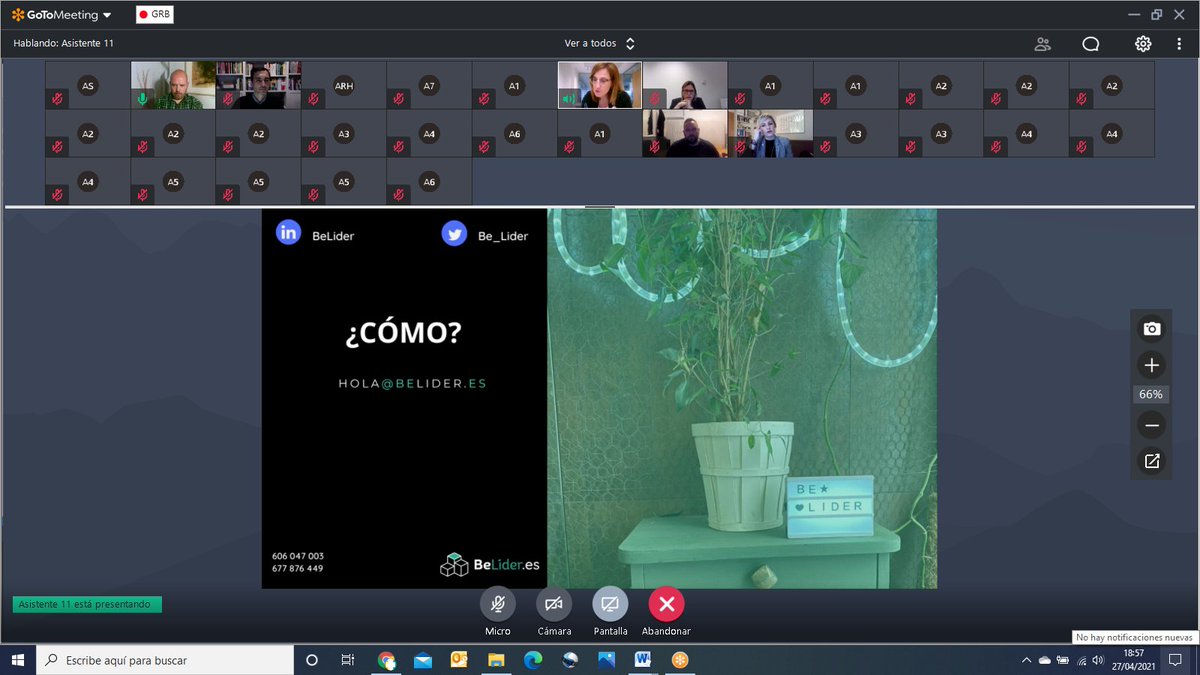Open the settings gear icon
Viewport: 1200px width, 675px height.
point(1143,44)
